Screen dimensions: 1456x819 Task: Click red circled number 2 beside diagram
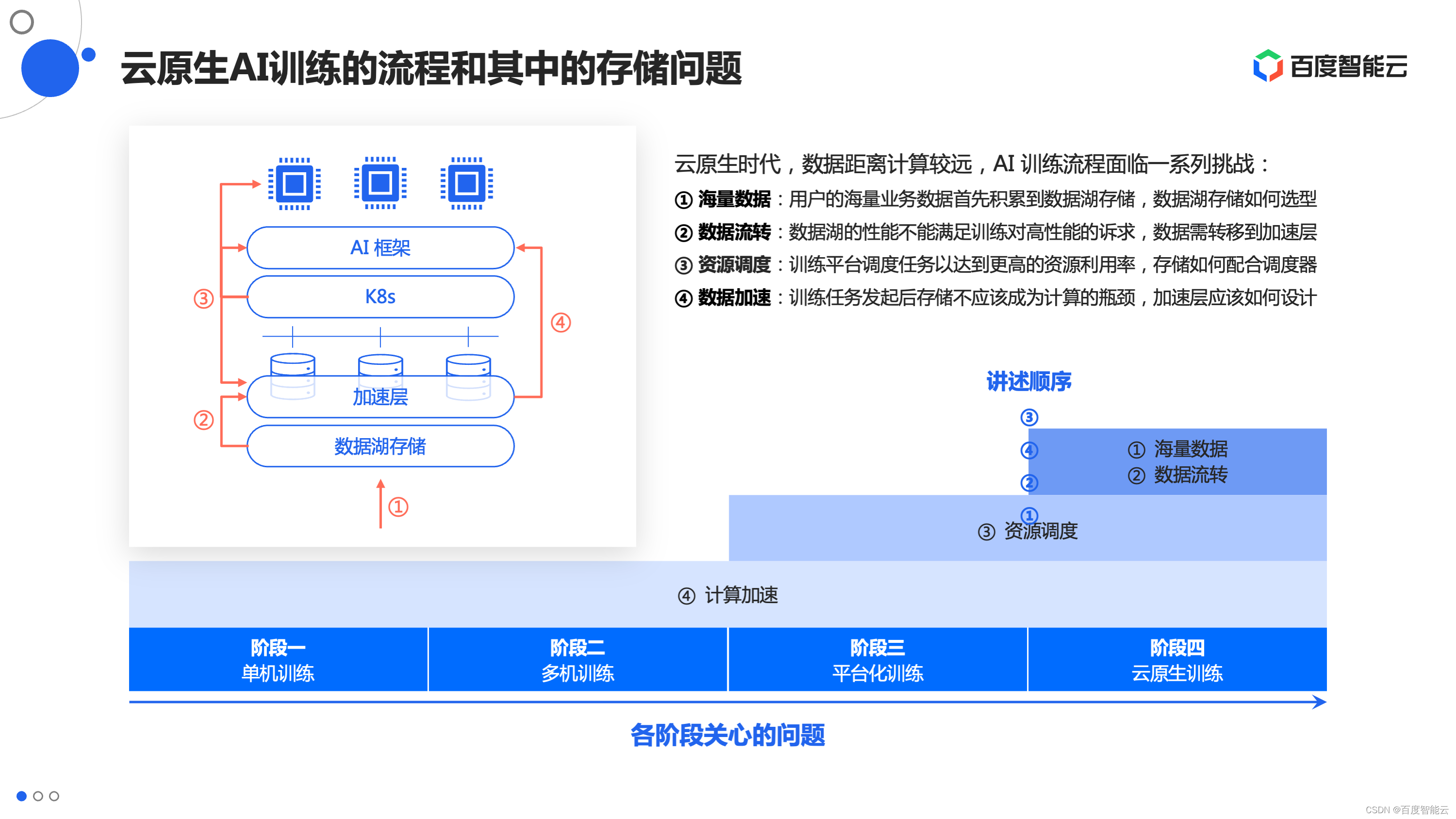[203, 420]
